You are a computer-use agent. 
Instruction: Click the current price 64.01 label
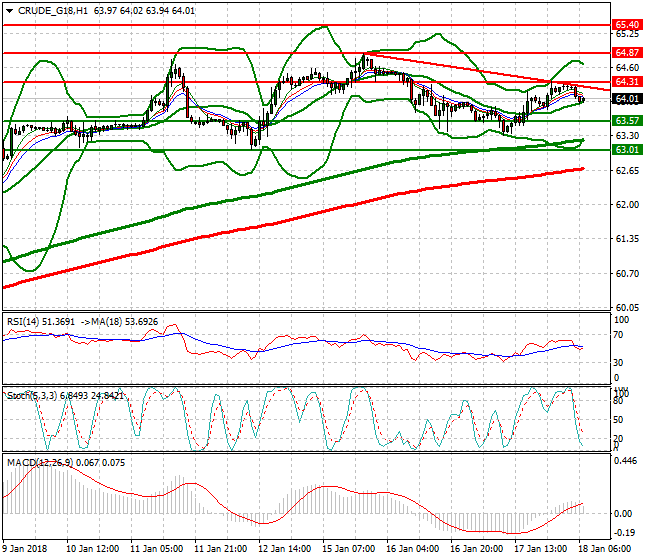627,99
